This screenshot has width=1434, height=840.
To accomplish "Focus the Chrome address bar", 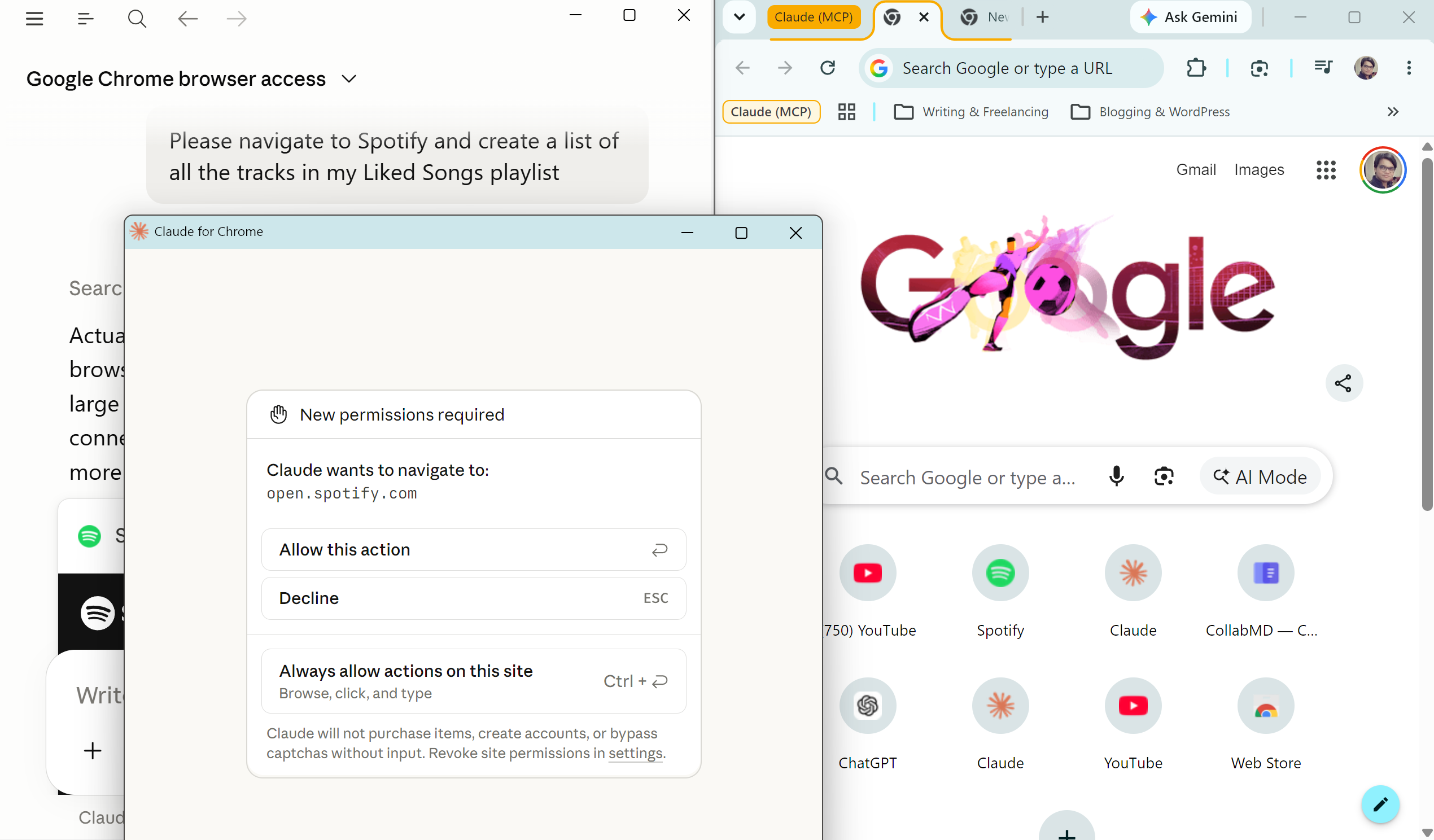I will pos(1011,68).
